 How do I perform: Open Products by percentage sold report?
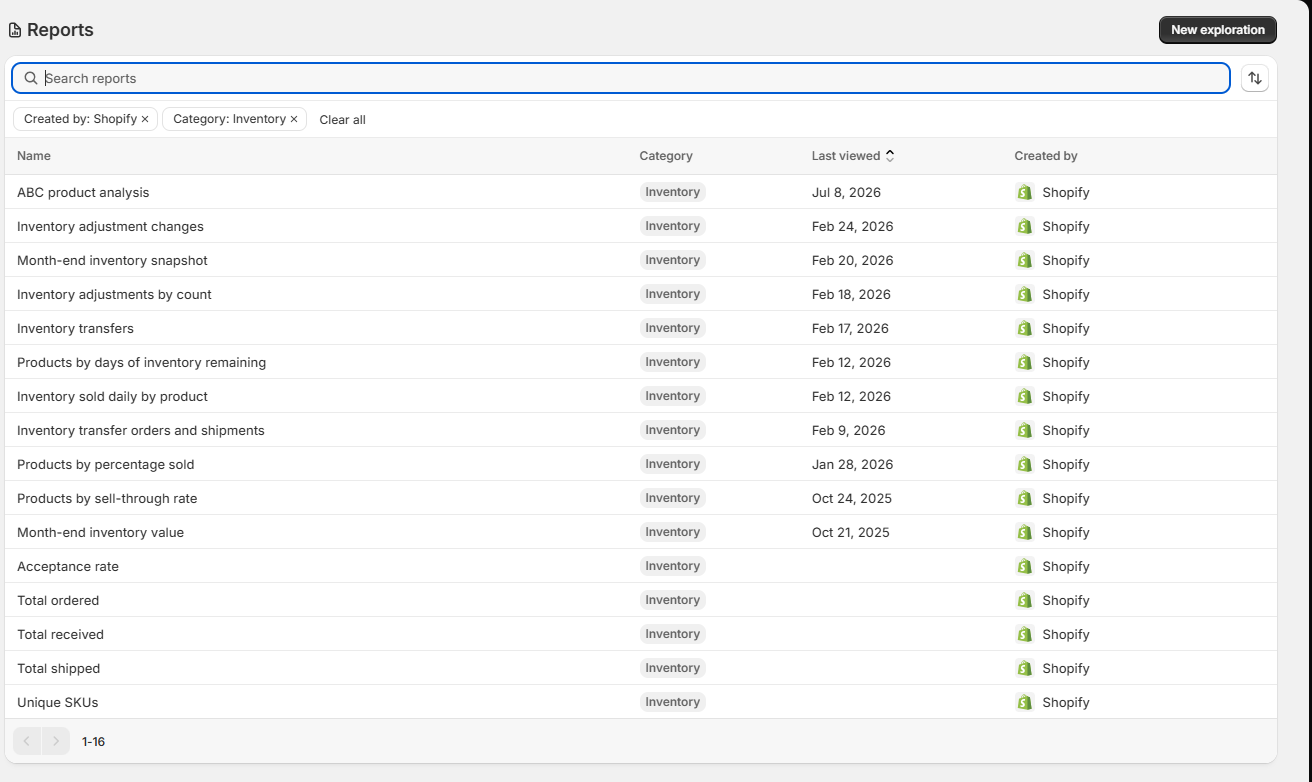[106, 464]
